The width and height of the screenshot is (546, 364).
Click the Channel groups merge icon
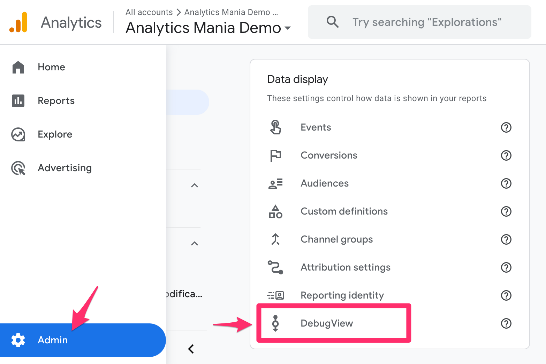(275, 239)
